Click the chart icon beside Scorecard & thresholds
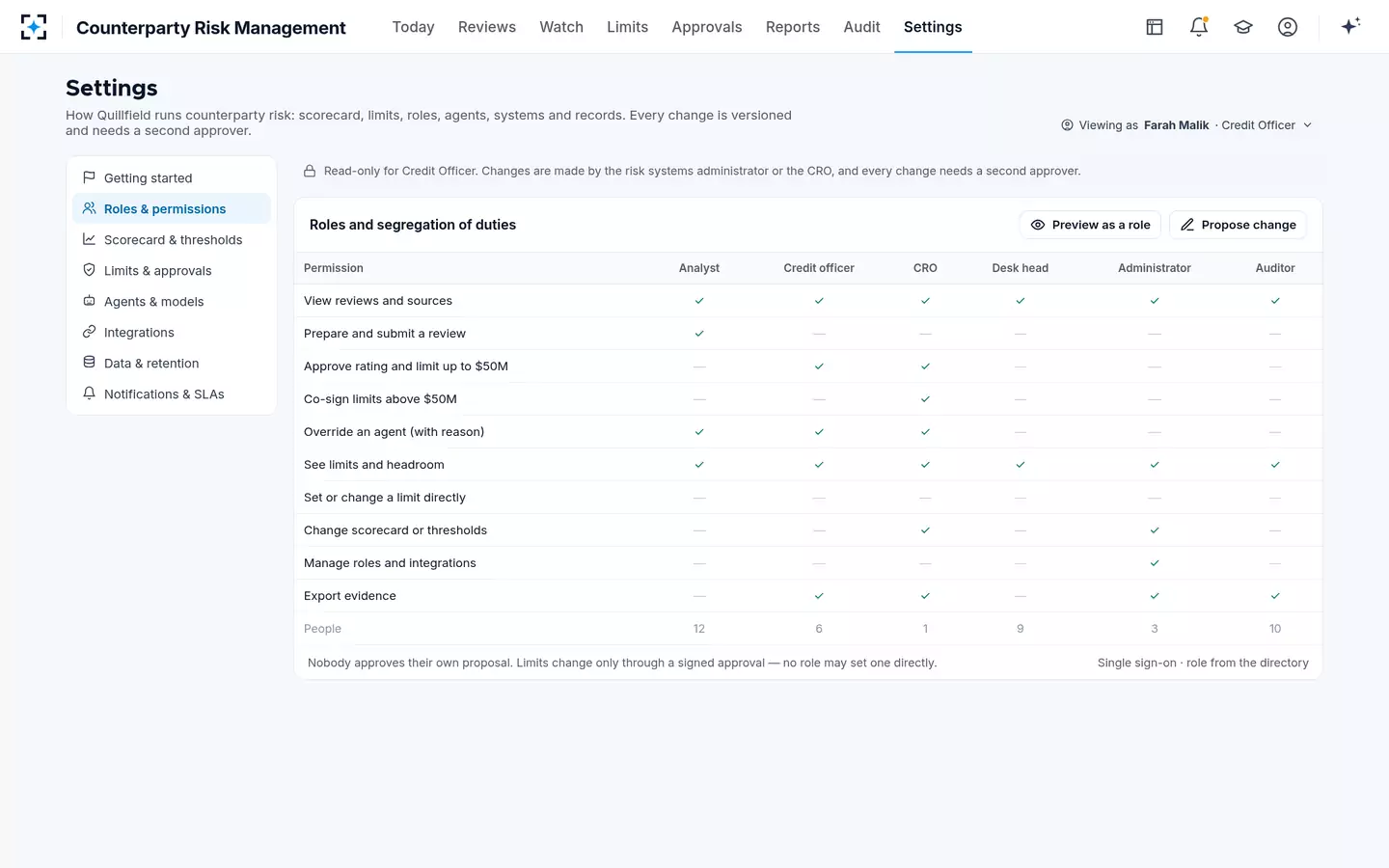1389x868 pixels. pyautogui.click(x=89, y=239)
